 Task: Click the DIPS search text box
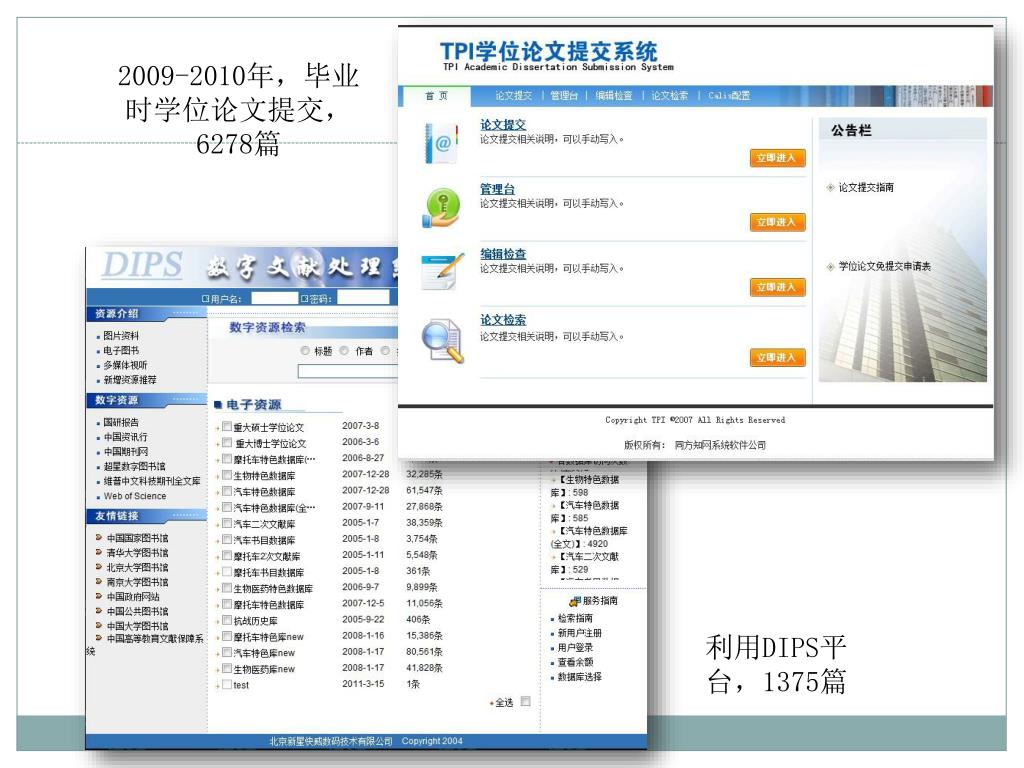coord(347,372)
